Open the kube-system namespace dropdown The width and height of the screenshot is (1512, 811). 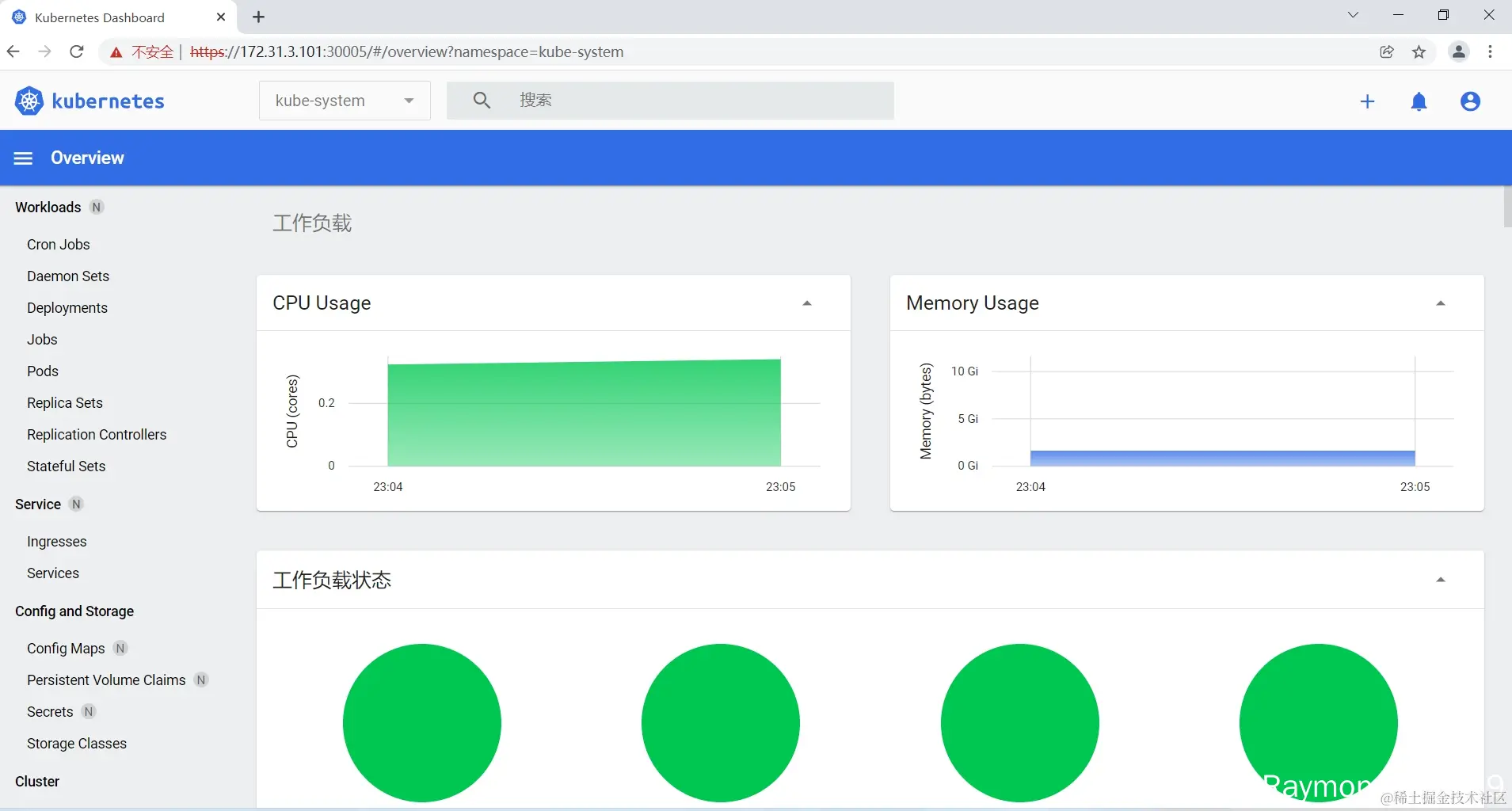(x=345, y=101)
